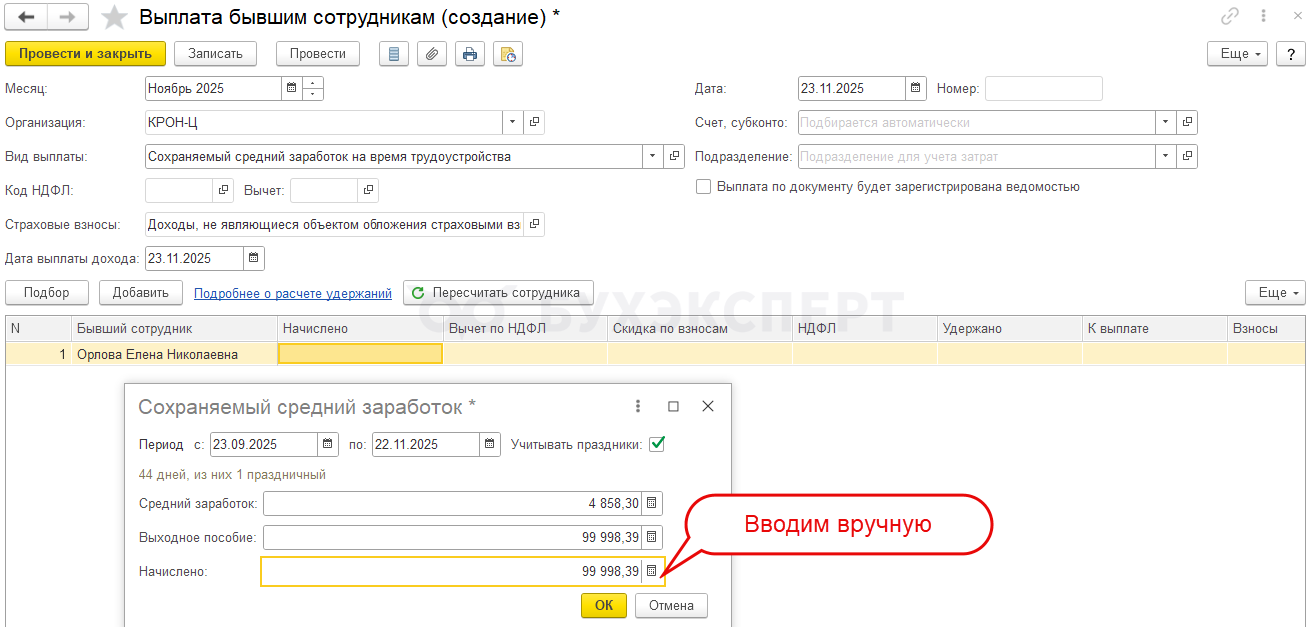Open the dialog's three-dot options menu
The width and height of the screenshot is (1311, 627).
click(x=638, y=406)
